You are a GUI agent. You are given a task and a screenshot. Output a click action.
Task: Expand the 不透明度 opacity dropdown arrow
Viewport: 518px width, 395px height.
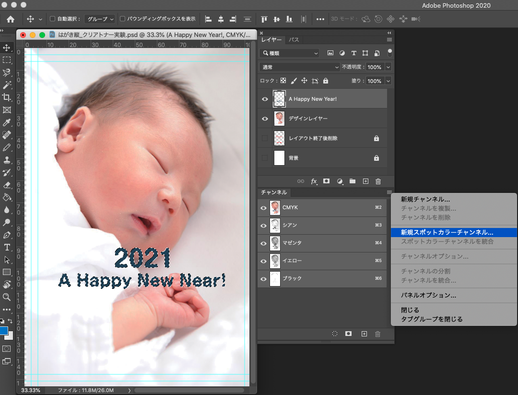coord(388,67)
